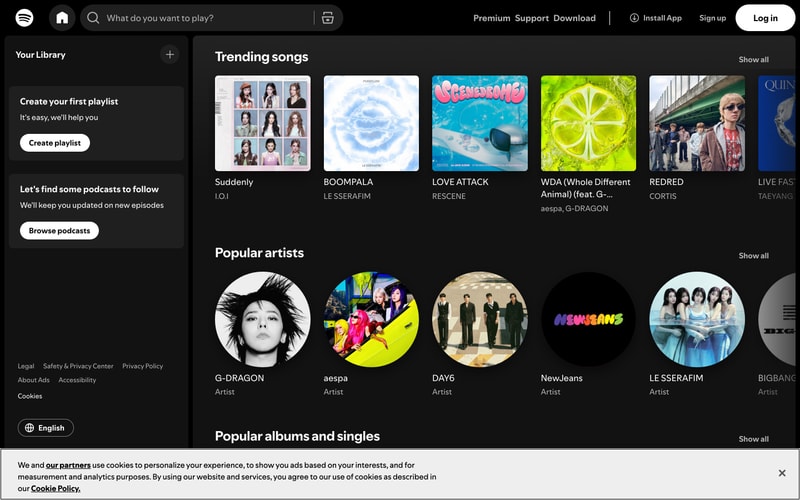Open the Download page
The width and height of the screenshot is (800, 500).
pos(574,18)
